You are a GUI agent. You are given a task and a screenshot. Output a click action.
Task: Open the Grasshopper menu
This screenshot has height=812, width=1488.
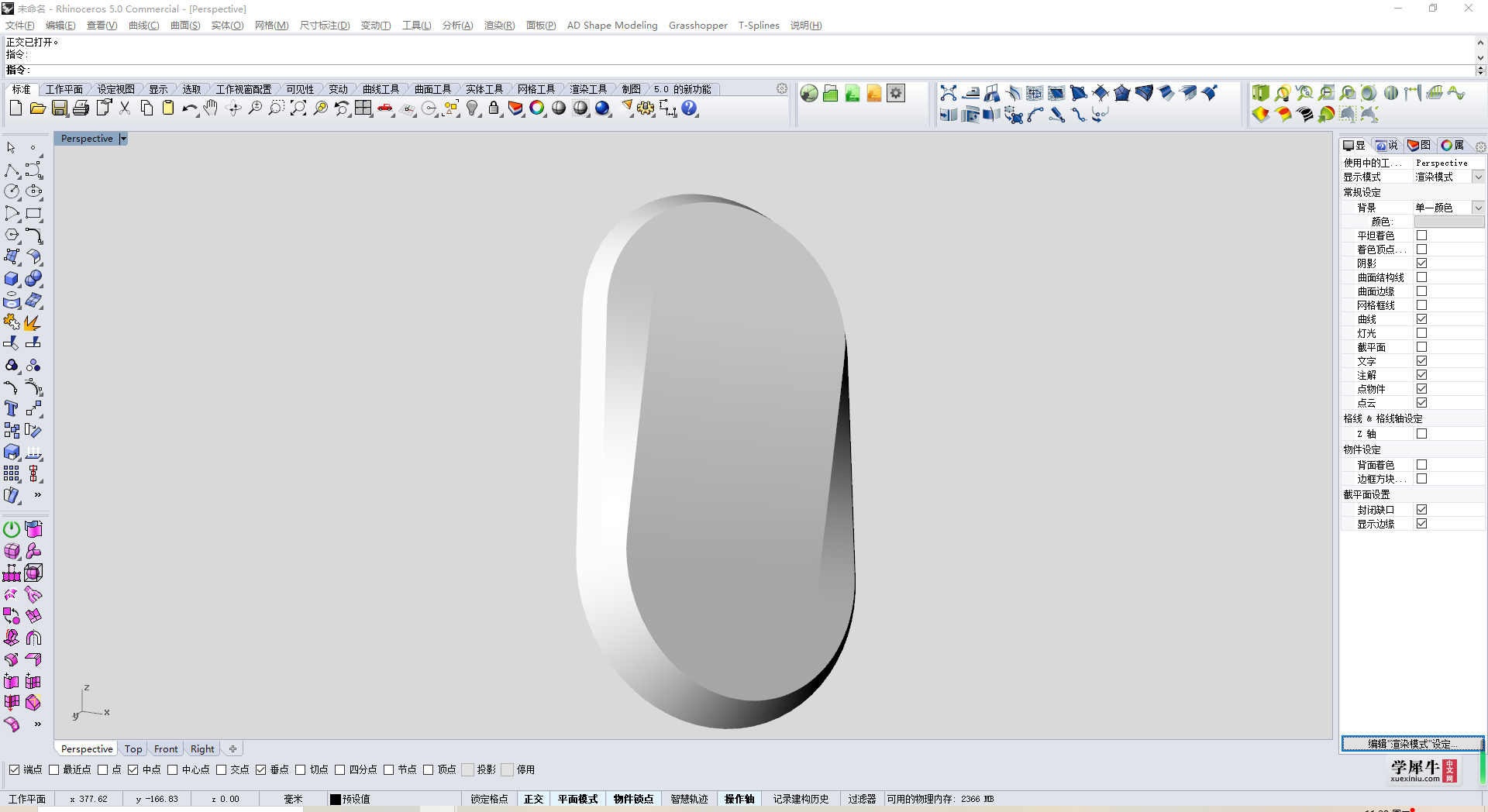pos(698,26)
